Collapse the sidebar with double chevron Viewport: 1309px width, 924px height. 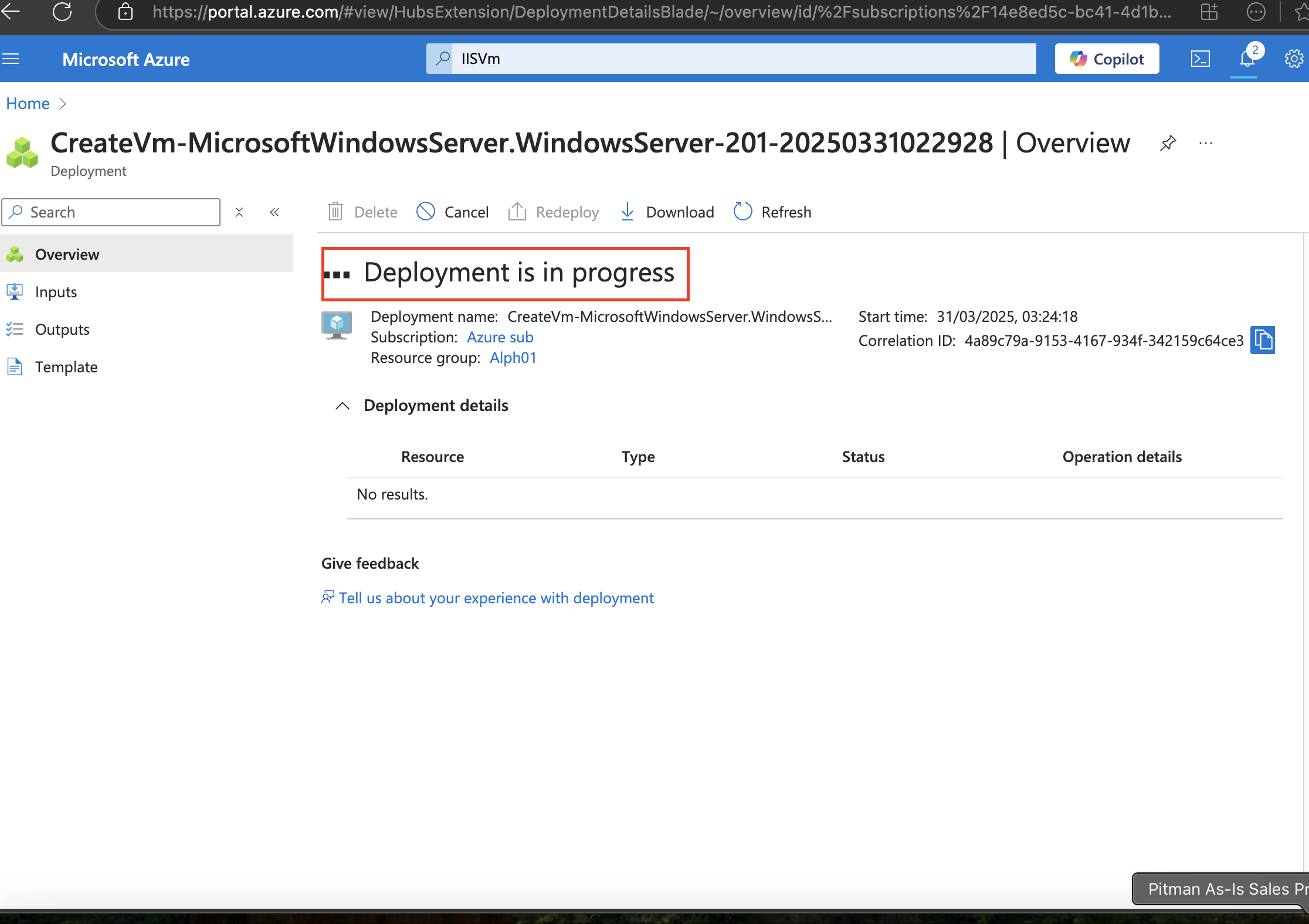click(274, 212)
